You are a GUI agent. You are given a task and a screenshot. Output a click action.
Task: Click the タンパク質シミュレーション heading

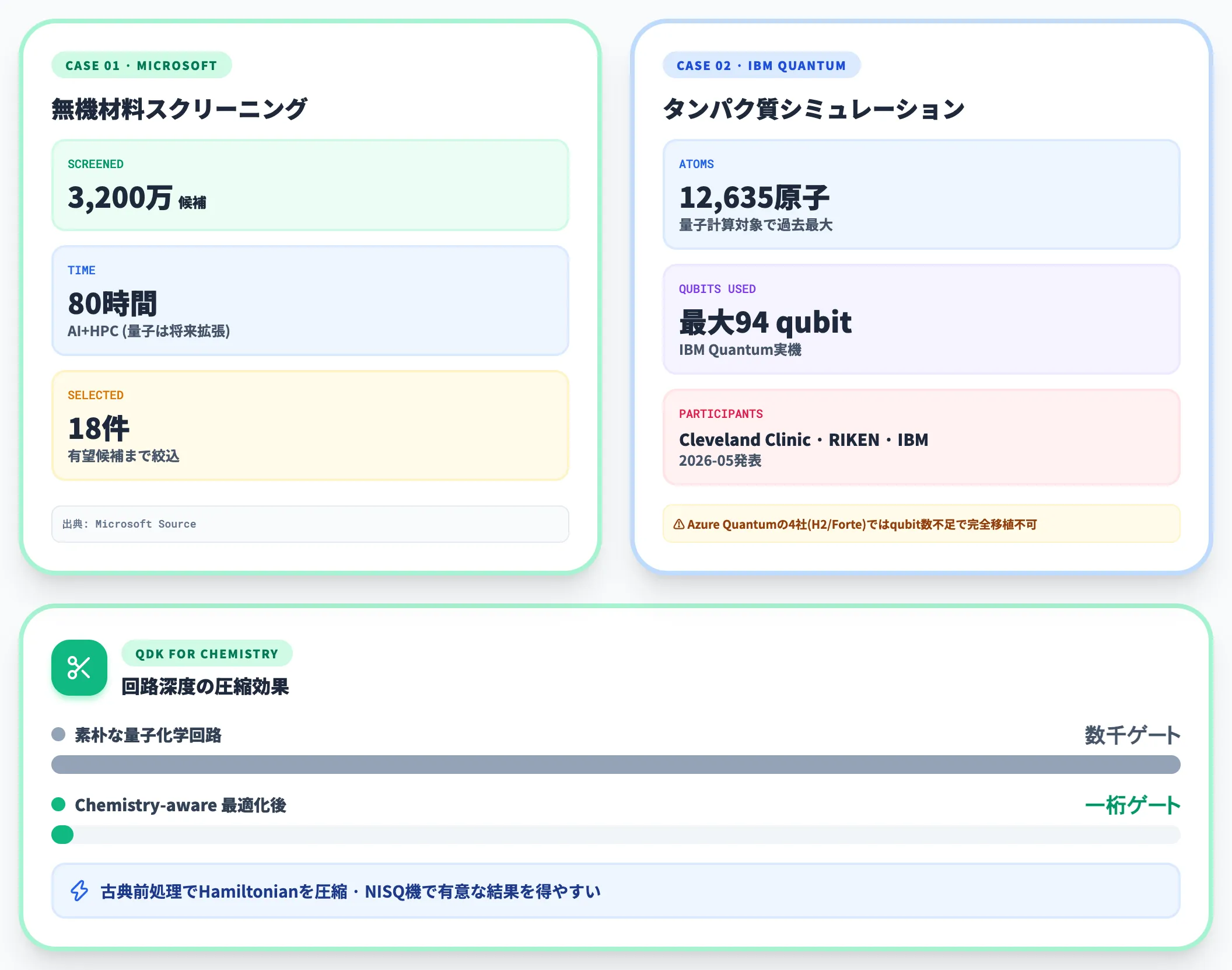814,109
